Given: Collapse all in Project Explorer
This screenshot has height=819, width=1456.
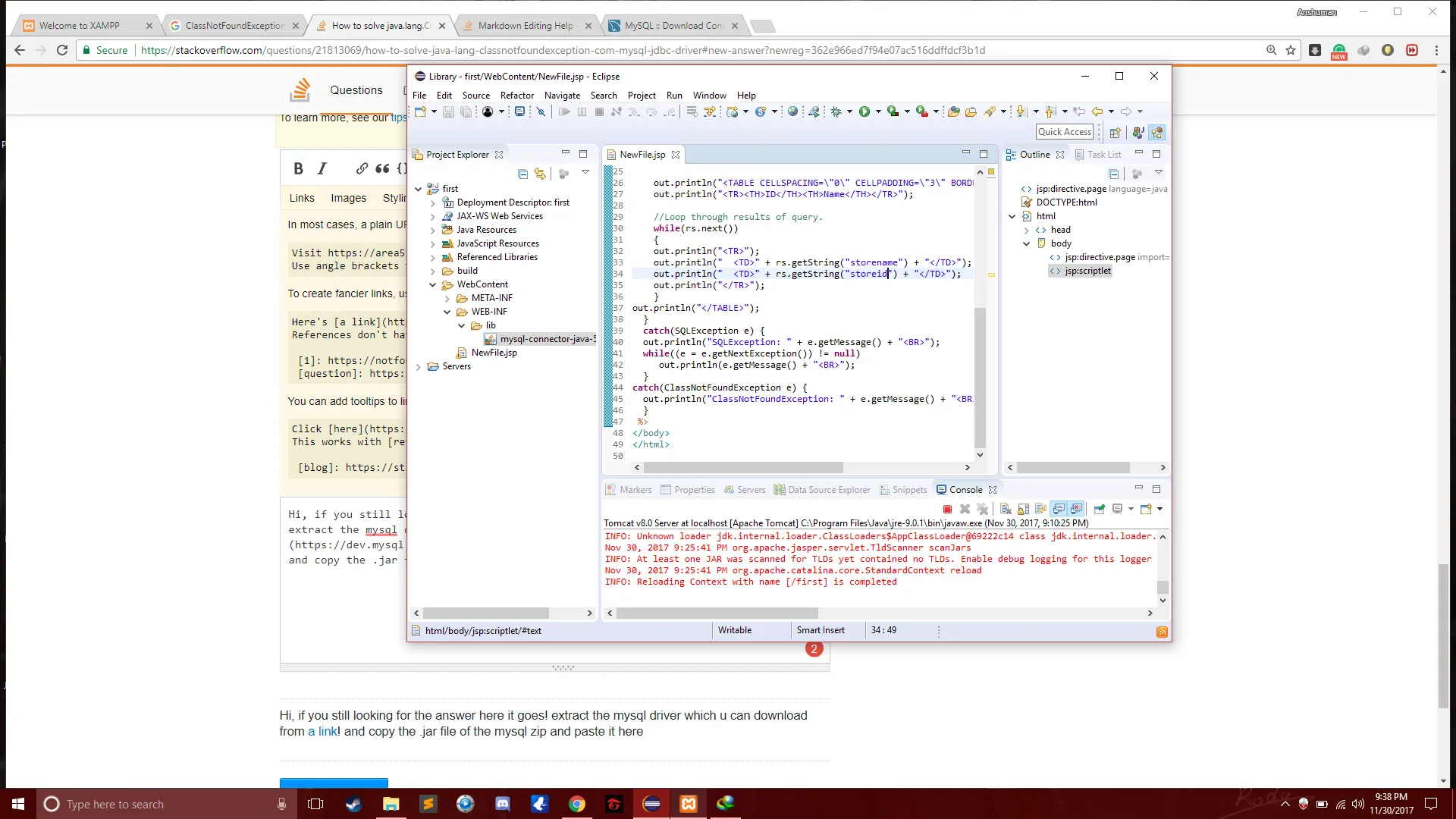Looking at the screenshot, I should pyautogui.click(x=522, y=174).
